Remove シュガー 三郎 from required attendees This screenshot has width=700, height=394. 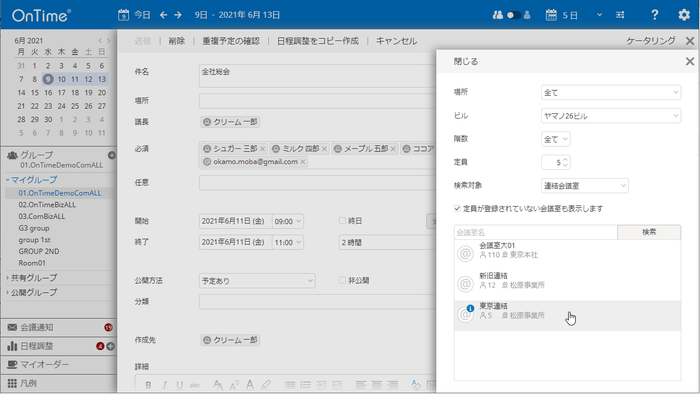[x=262, y=149]
